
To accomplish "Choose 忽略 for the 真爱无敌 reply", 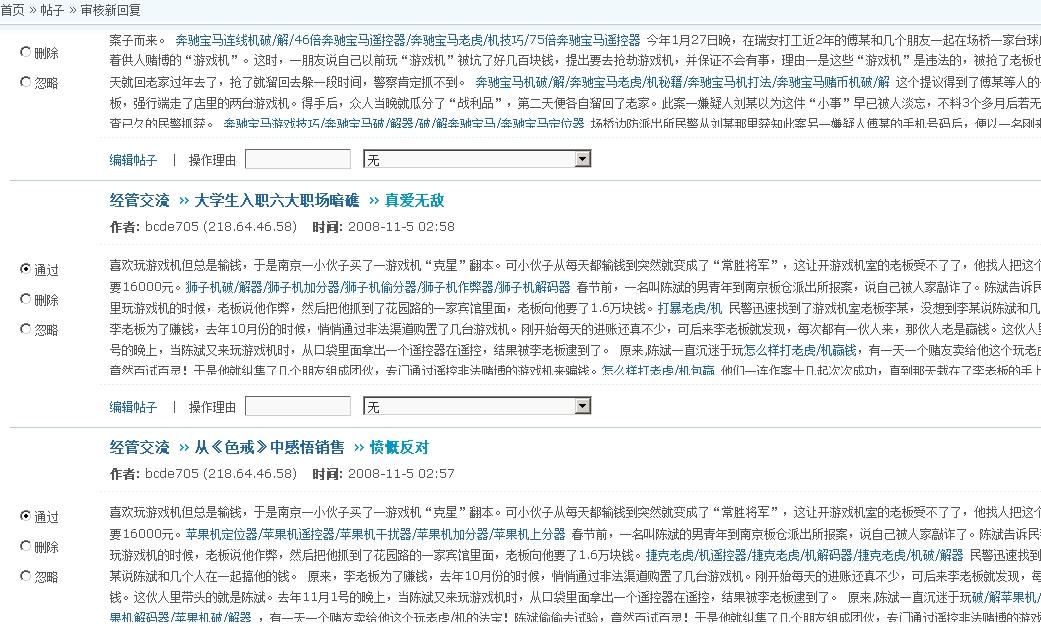I will pos(25,329).
